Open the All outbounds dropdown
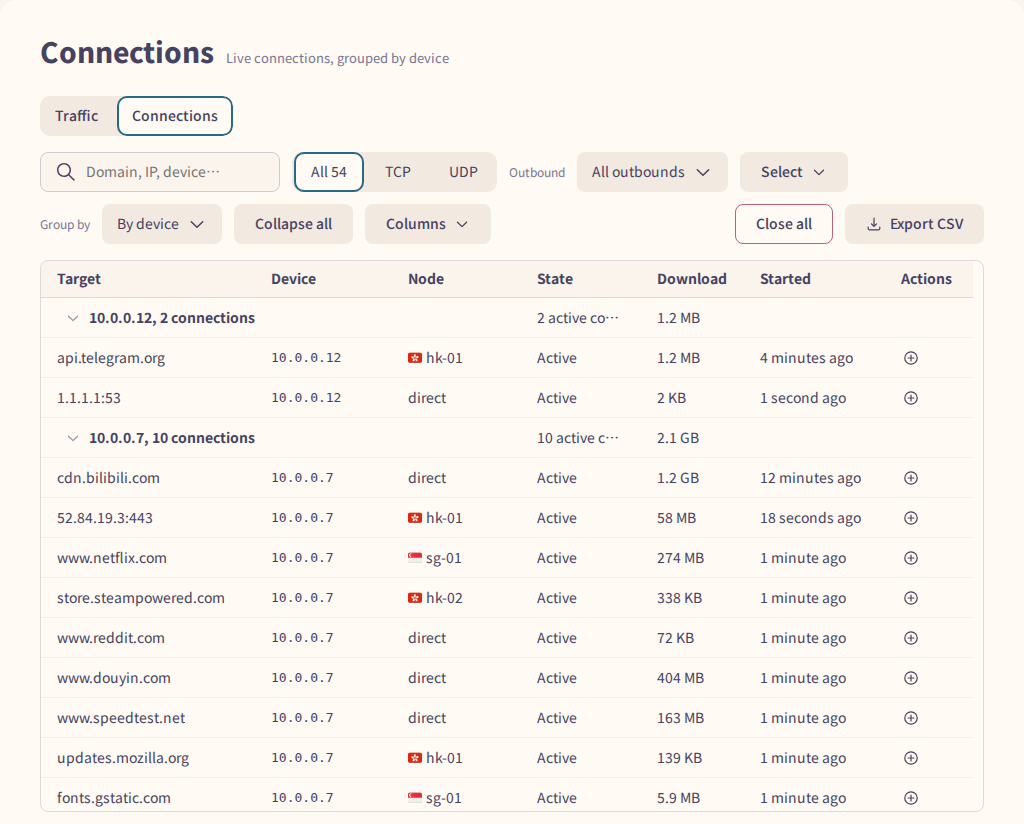 click(652, 172)
